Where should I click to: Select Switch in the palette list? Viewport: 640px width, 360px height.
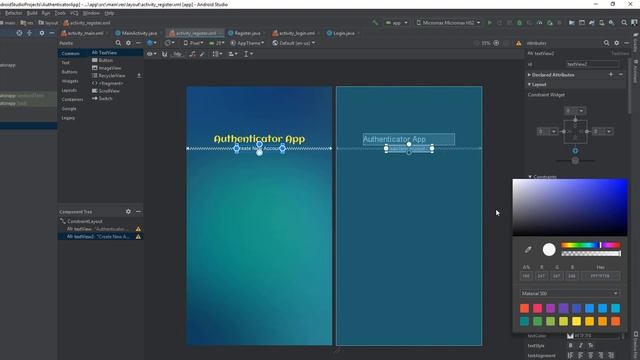coord(102,98)
